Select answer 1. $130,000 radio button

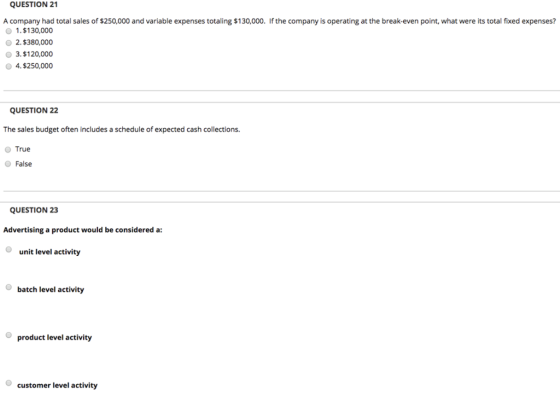click(x=9, y=31)
